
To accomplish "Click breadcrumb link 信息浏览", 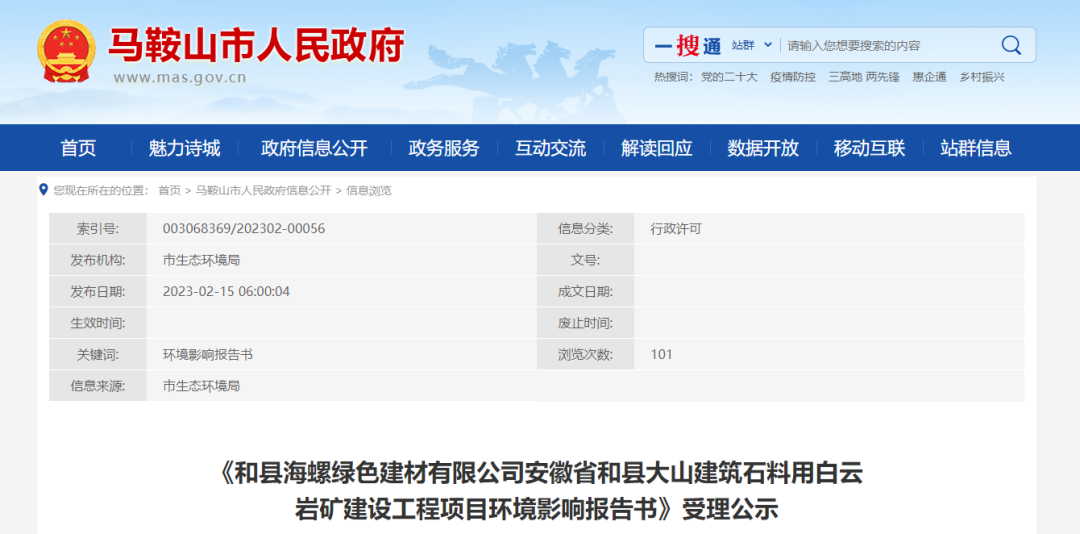I will [x=368, y=190].
